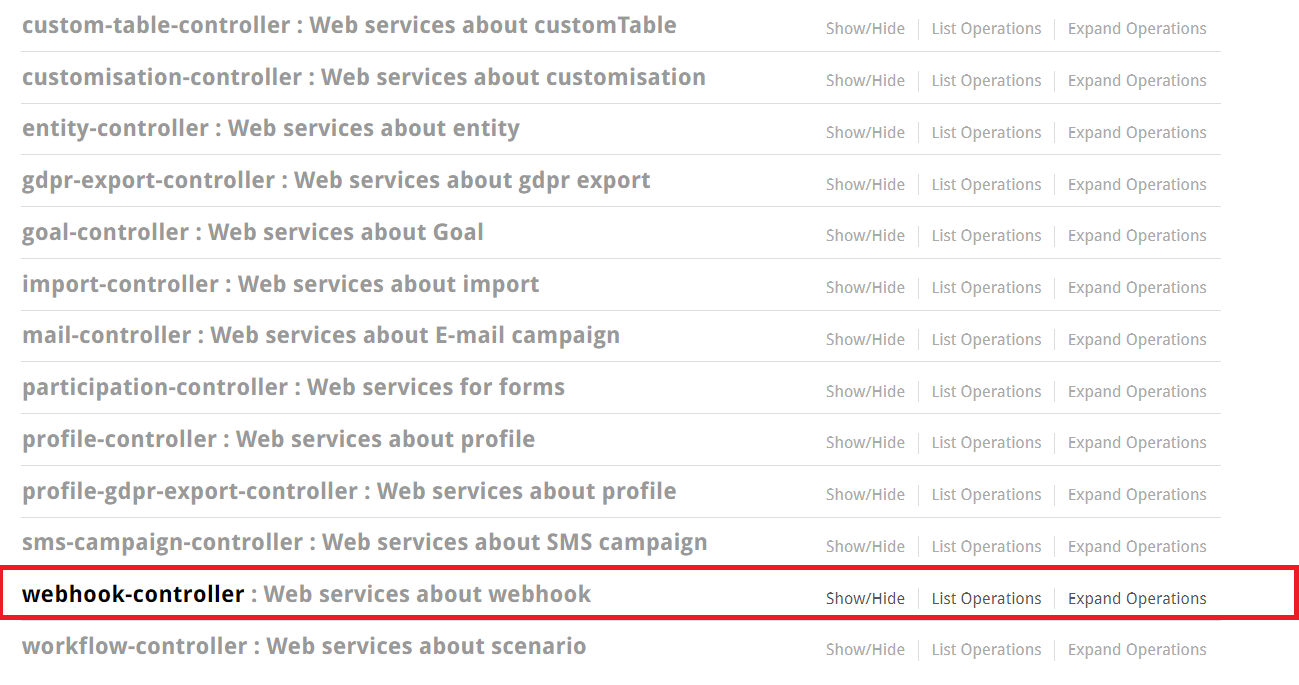
Task: Open the gdpr-export-controller heading
Action: pos(148,180)
